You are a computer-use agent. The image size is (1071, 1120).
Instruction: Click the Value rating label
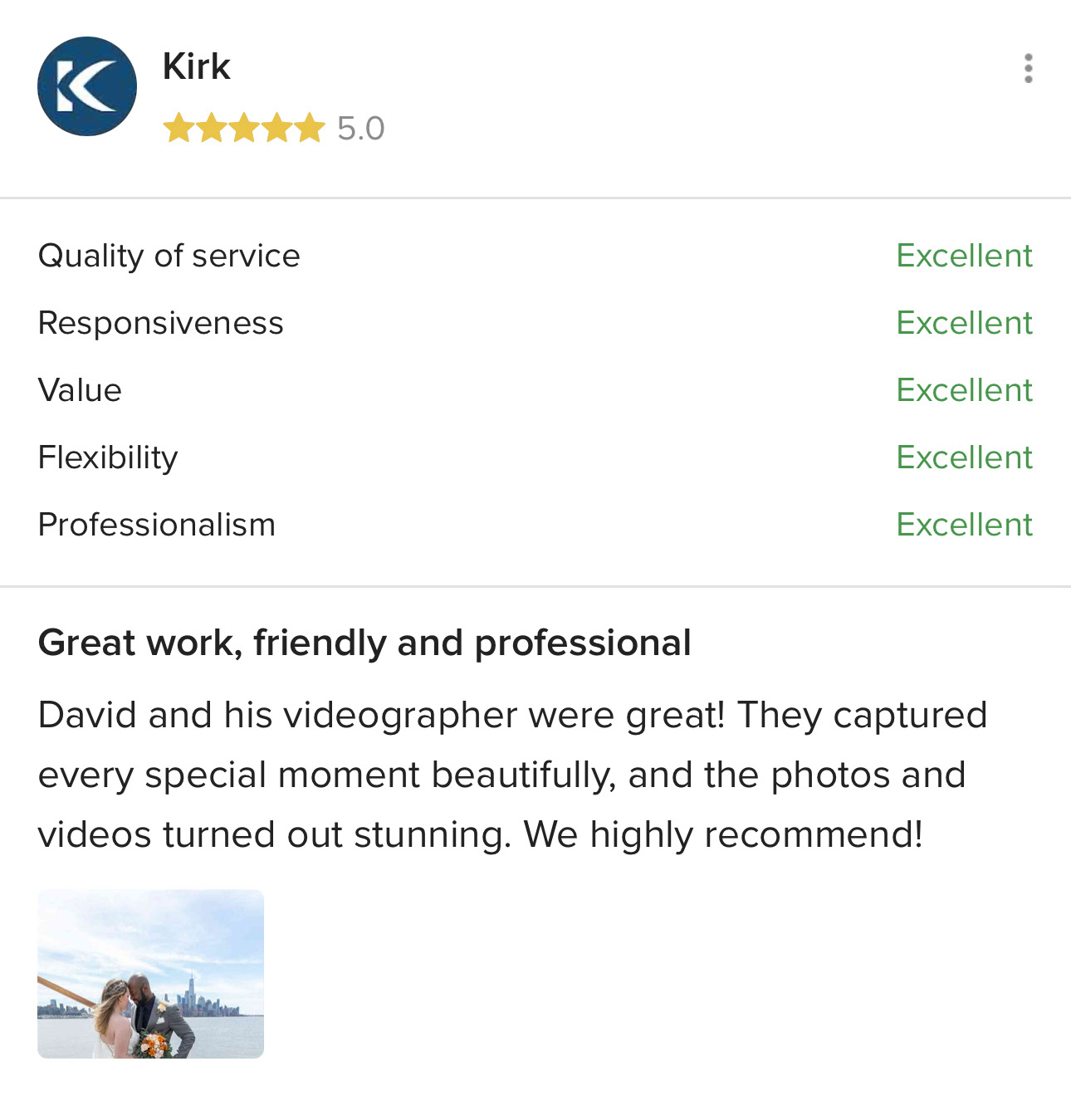[80, 390]
